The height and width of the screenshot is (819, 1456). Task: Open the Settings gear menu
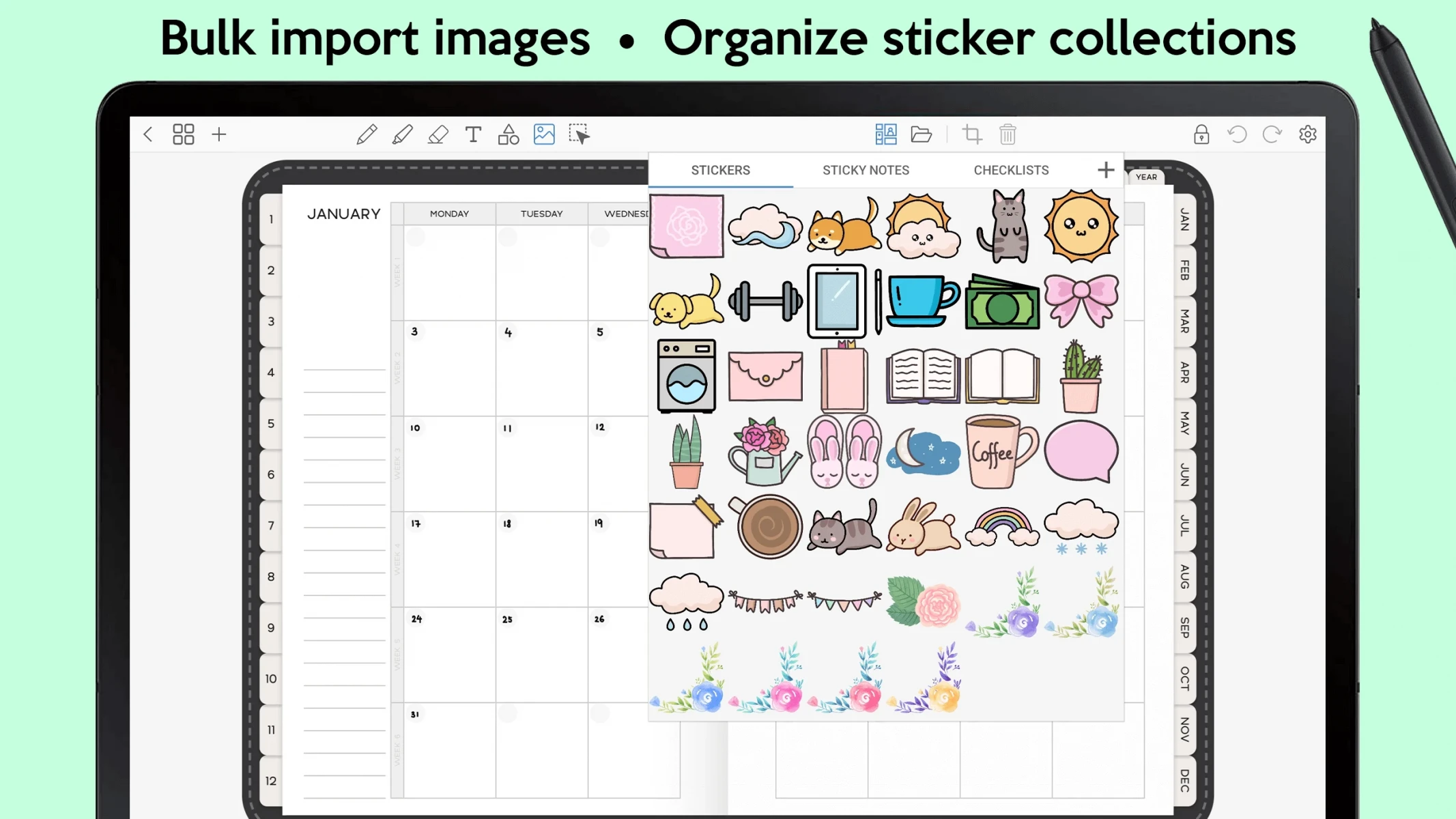tap(1308, 134)
